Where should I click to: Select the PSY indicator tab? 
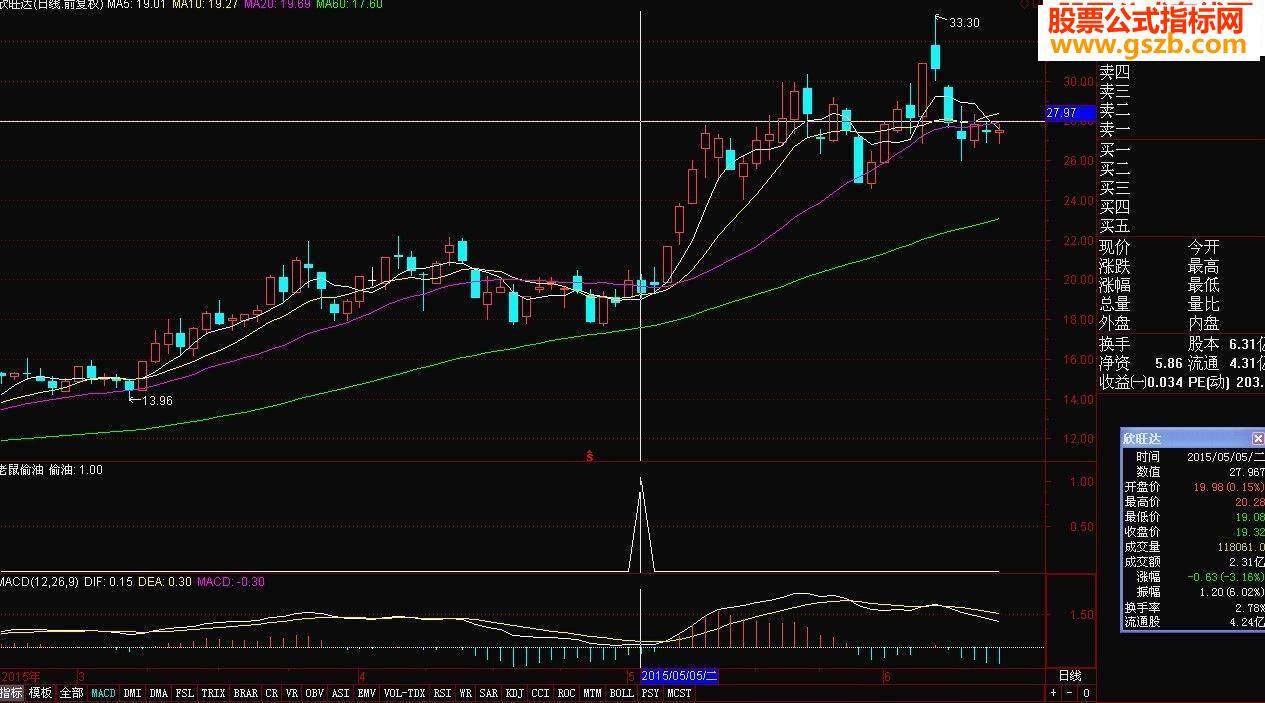(x=651, y=693)
